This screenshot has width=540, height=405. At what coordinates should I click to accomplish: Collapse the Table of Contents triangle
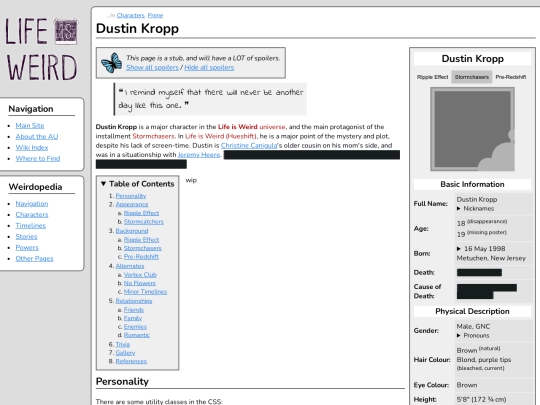(x=103, y=184)
